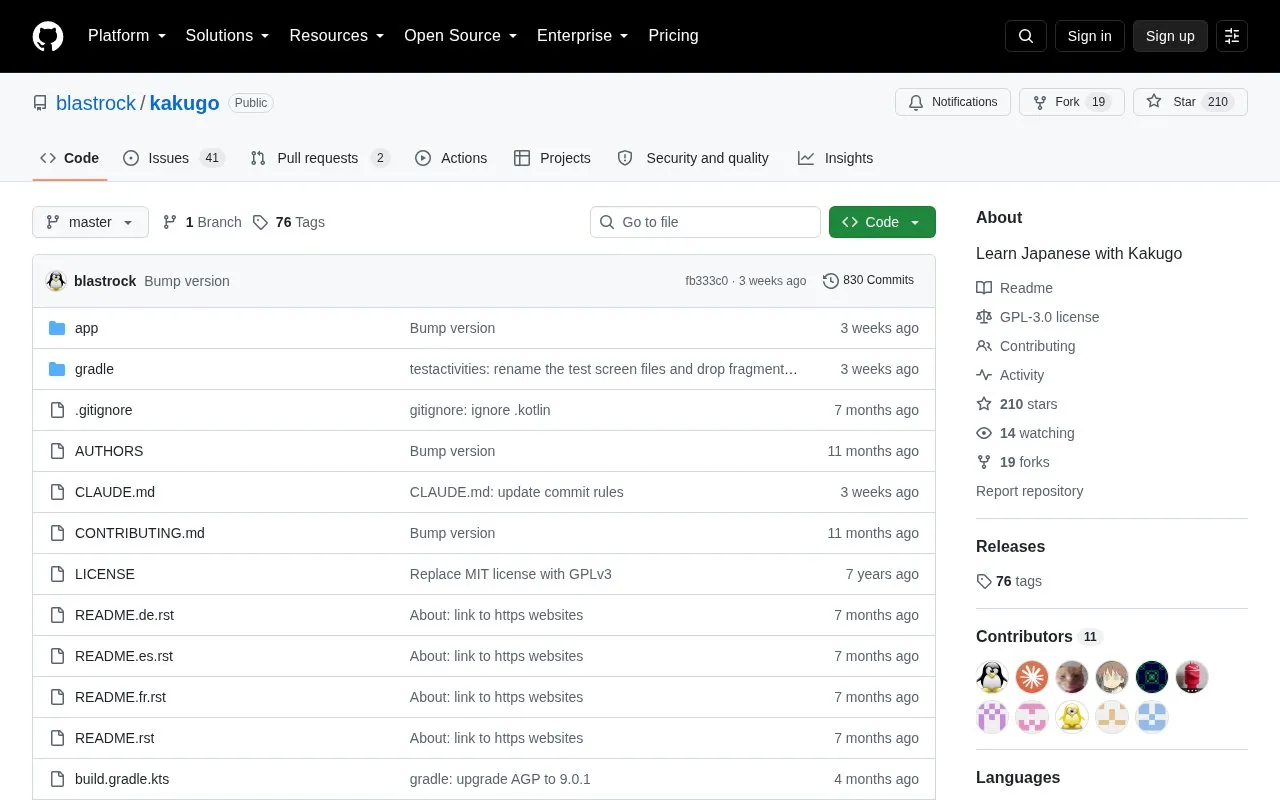Switch to the Projects tab
The height and width of the screenshot is (800, 1280).
552,158
